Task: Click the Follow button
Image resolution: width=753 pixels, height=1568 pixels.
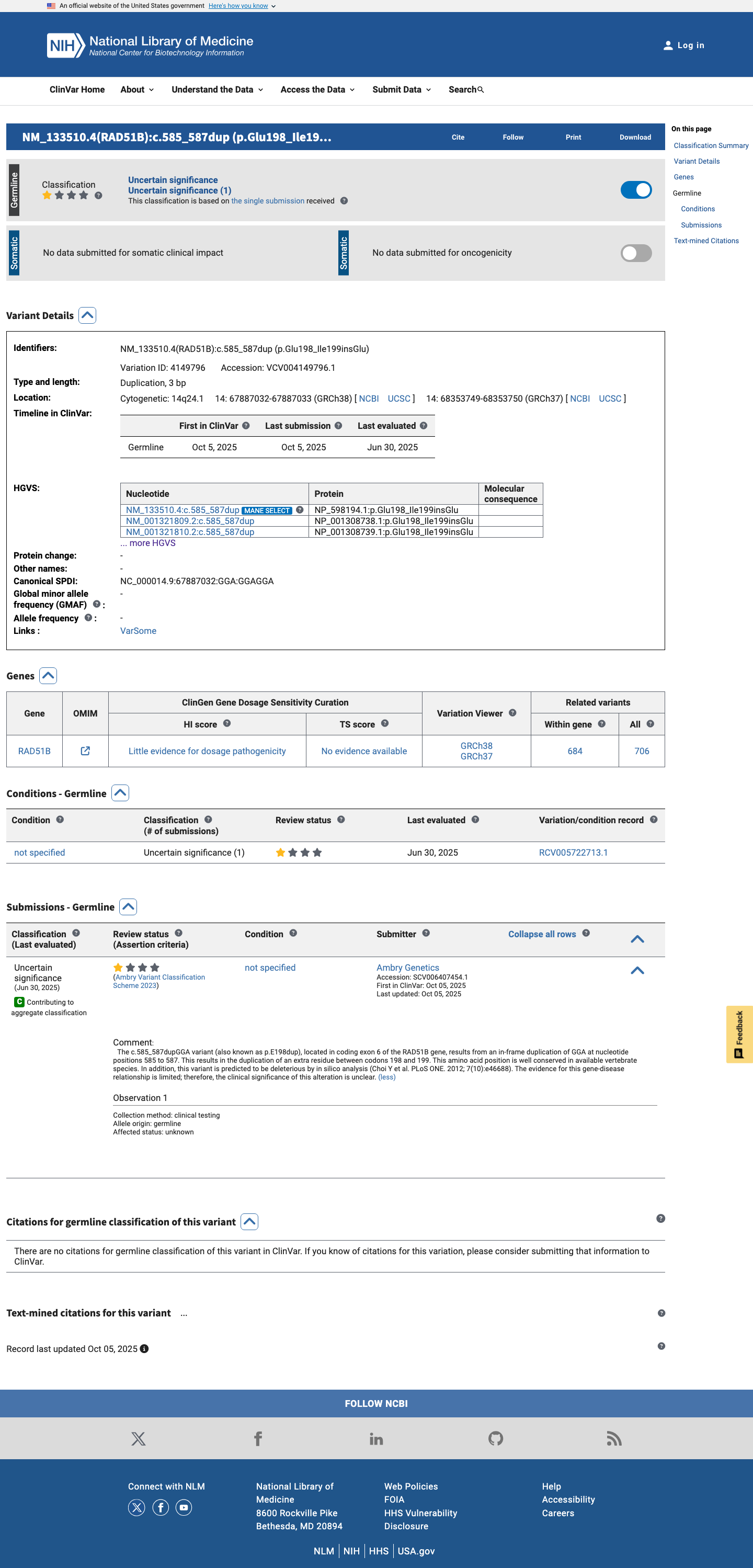Action: pyautogui.click(x=513, y=138)
